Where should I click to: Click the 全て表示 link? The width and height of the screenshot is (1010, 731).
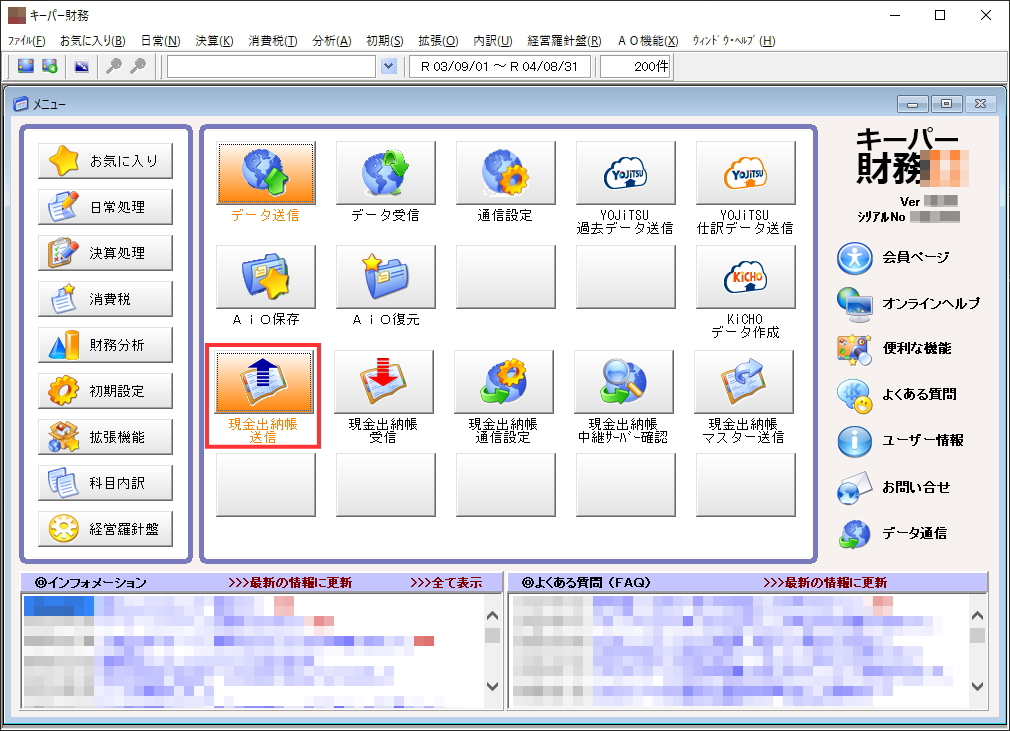click(446, 583)
